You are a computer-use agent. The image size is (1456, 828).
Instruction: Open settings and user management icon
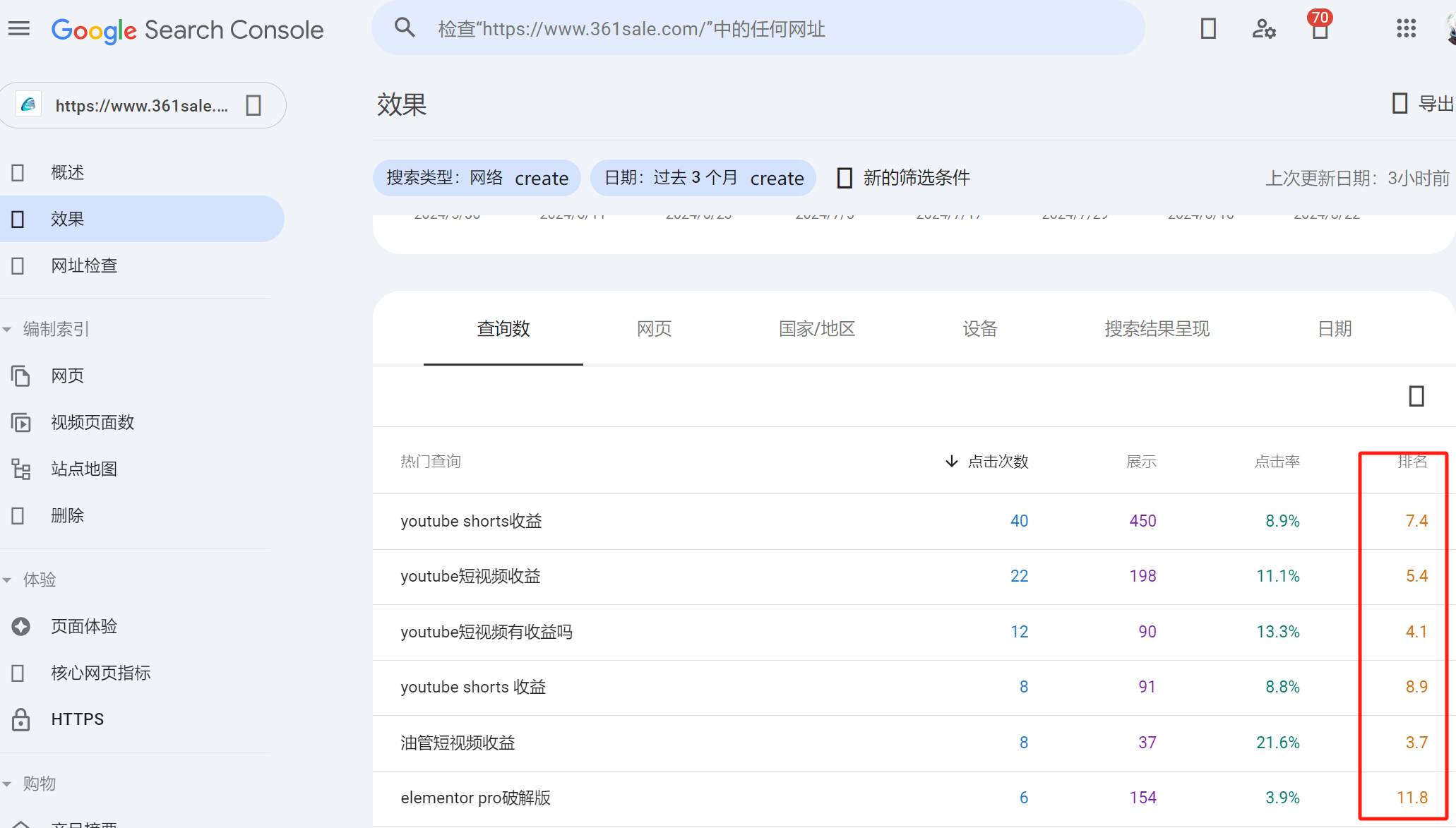click(1264, 29)
